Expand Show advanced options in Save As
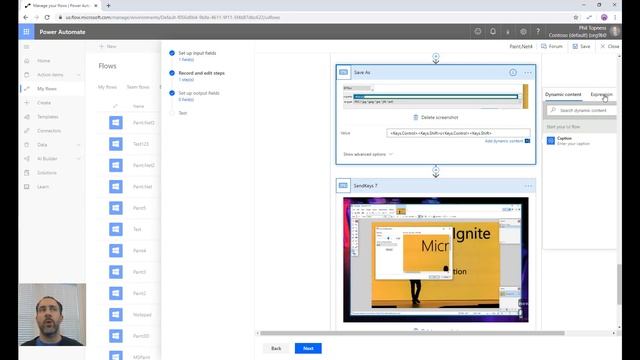 368,154
